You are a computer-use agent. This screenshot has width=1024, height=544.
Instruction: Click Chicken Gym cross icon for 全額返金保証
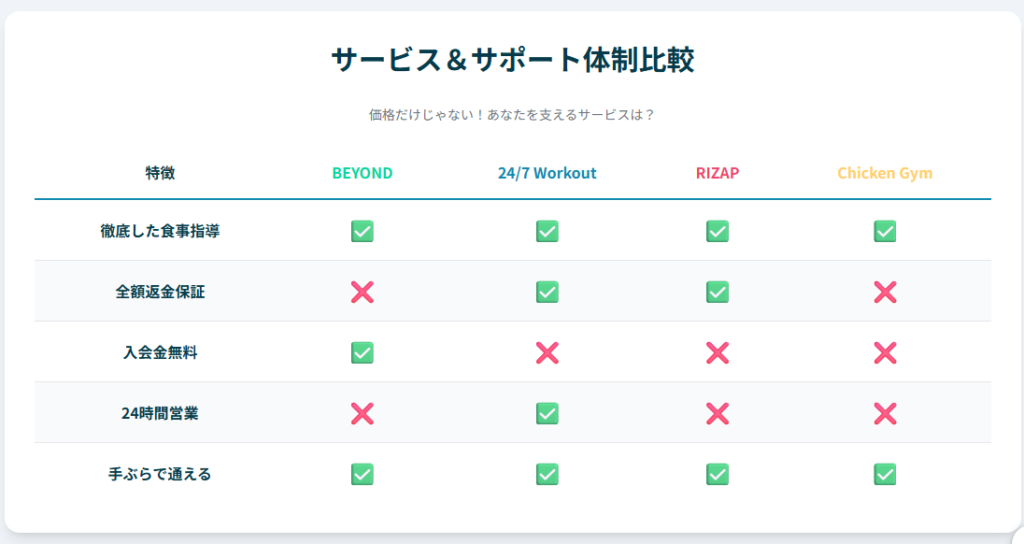pos(885,292)
